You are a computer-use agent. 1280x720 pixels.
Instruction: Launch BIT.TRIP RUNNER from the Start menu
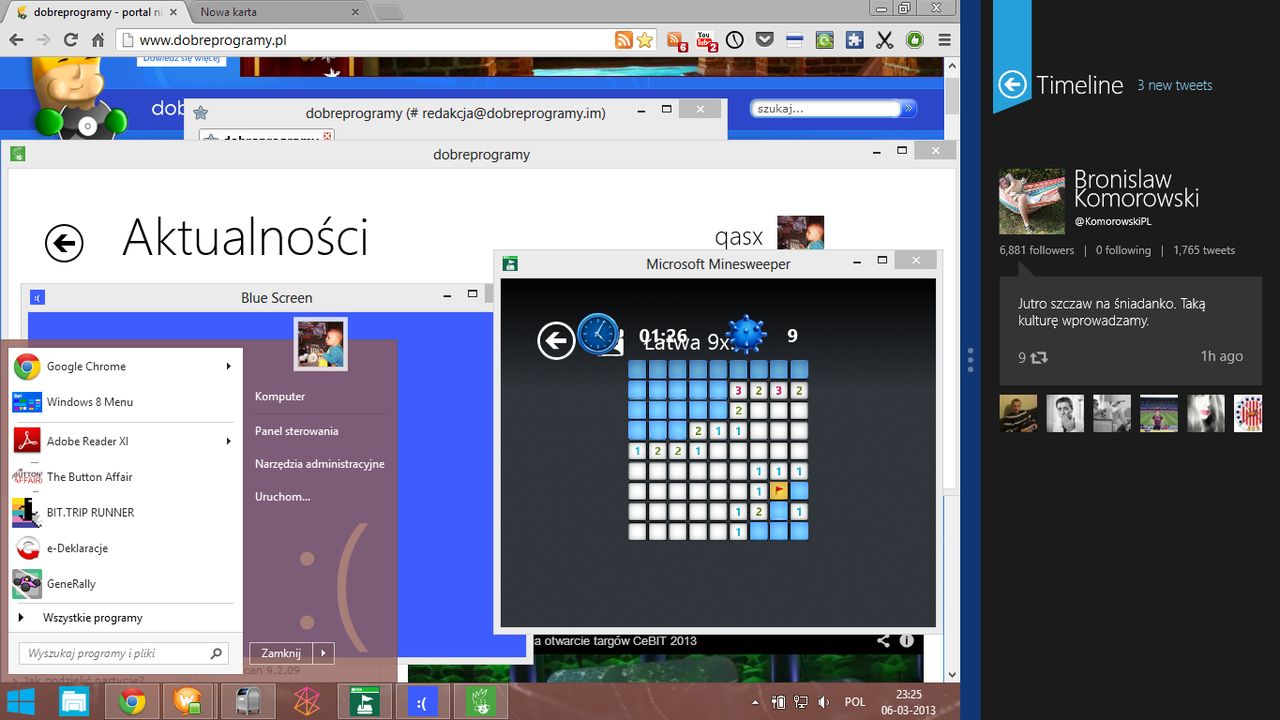pos(126,512)
